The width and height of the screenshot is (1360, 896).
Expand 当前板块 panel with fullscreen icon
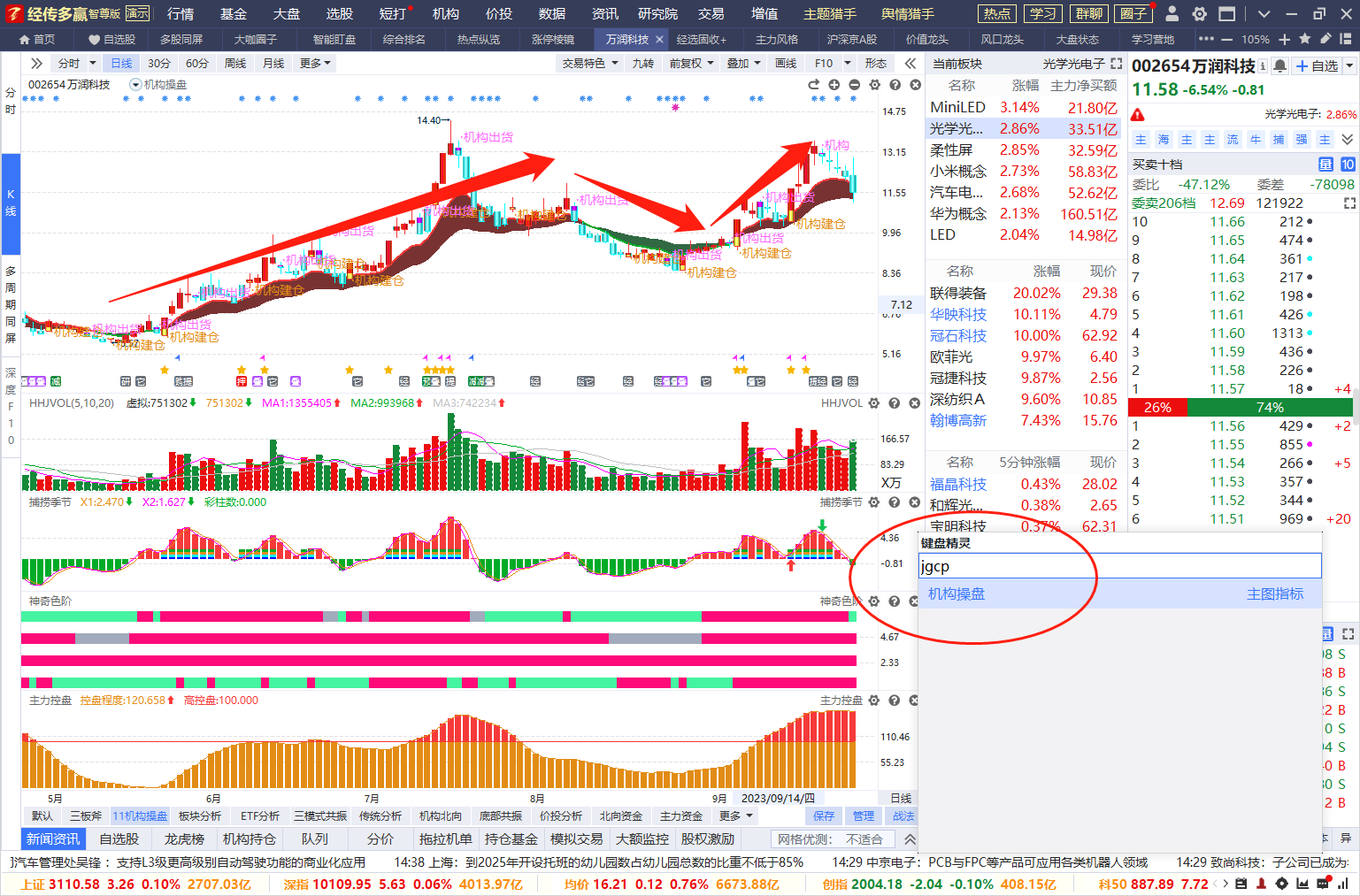point(1117,64)
